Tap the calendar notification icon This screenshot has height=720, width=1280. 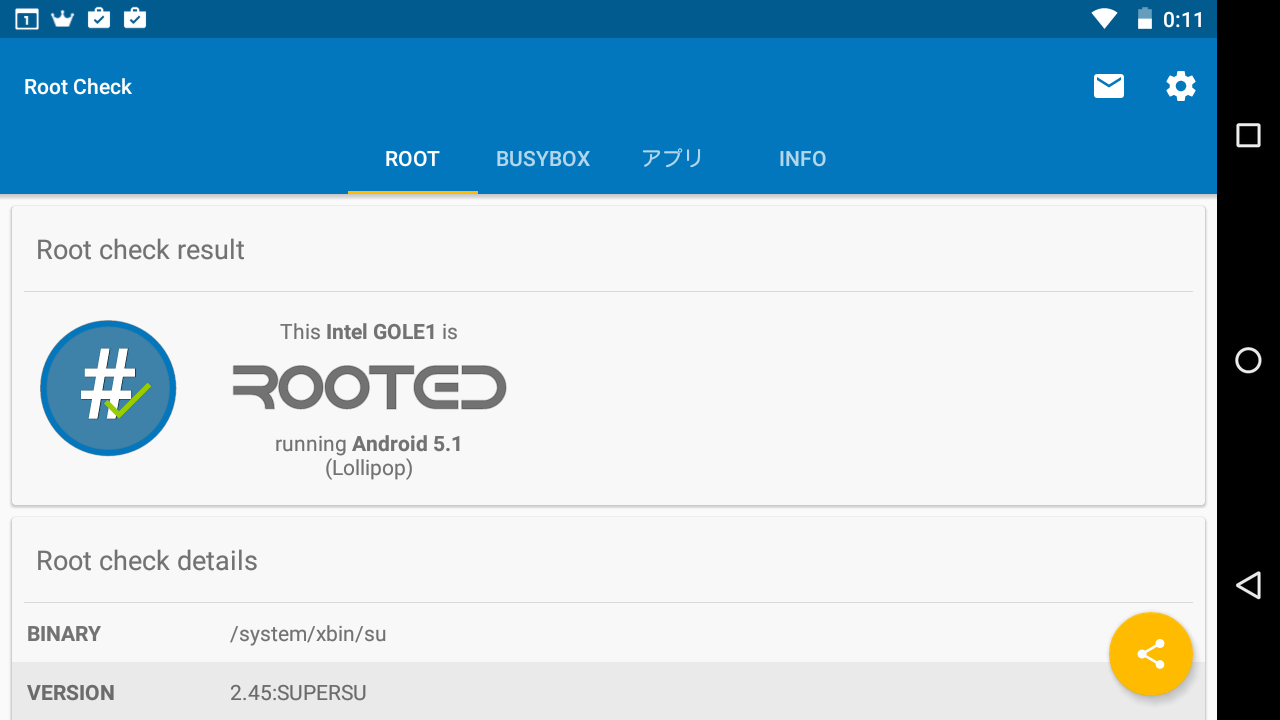[27, 19]
